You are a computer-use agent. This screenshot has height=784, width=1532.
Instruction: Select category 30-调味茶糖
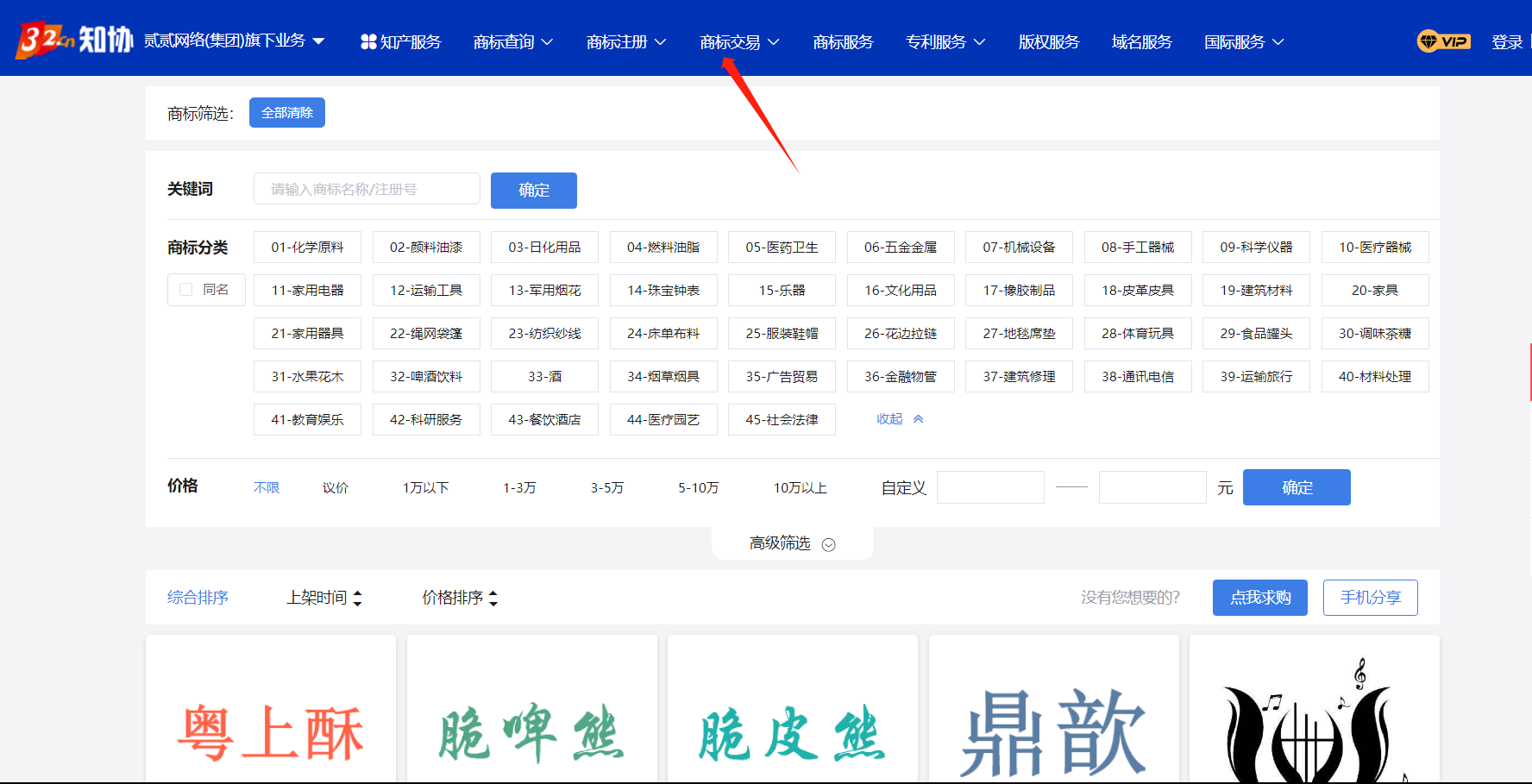(1375, 333)
